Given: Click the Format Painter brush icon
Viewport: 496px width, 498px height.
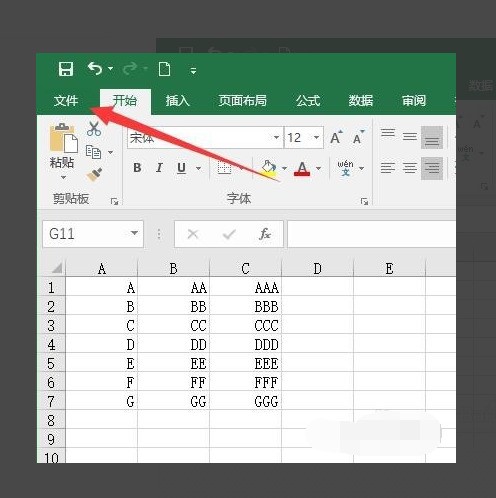Looking at the screenshot, I should 94,175.
